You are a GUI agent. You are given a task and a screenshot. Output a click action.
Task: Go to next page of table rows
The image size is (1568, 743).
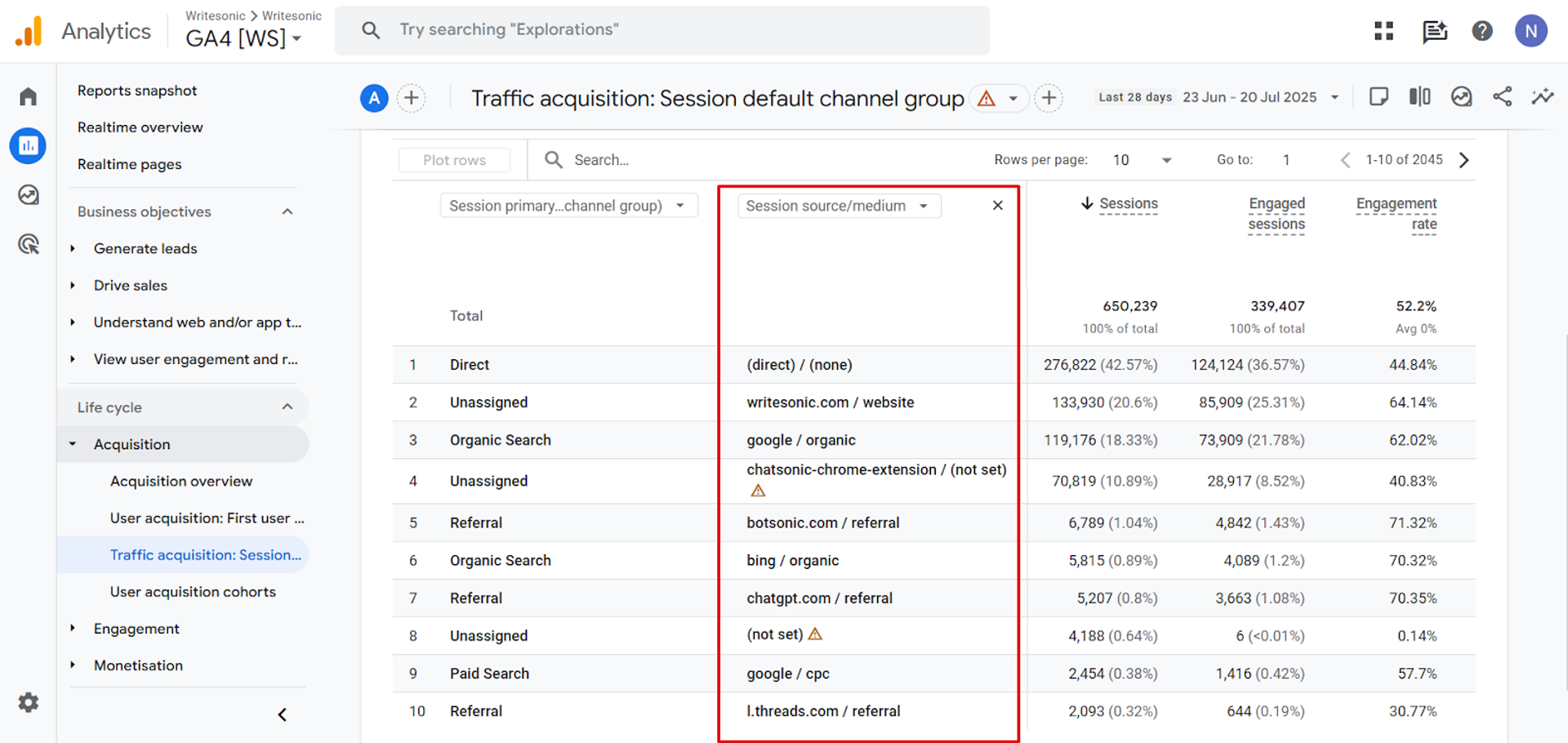(1464, 160)
